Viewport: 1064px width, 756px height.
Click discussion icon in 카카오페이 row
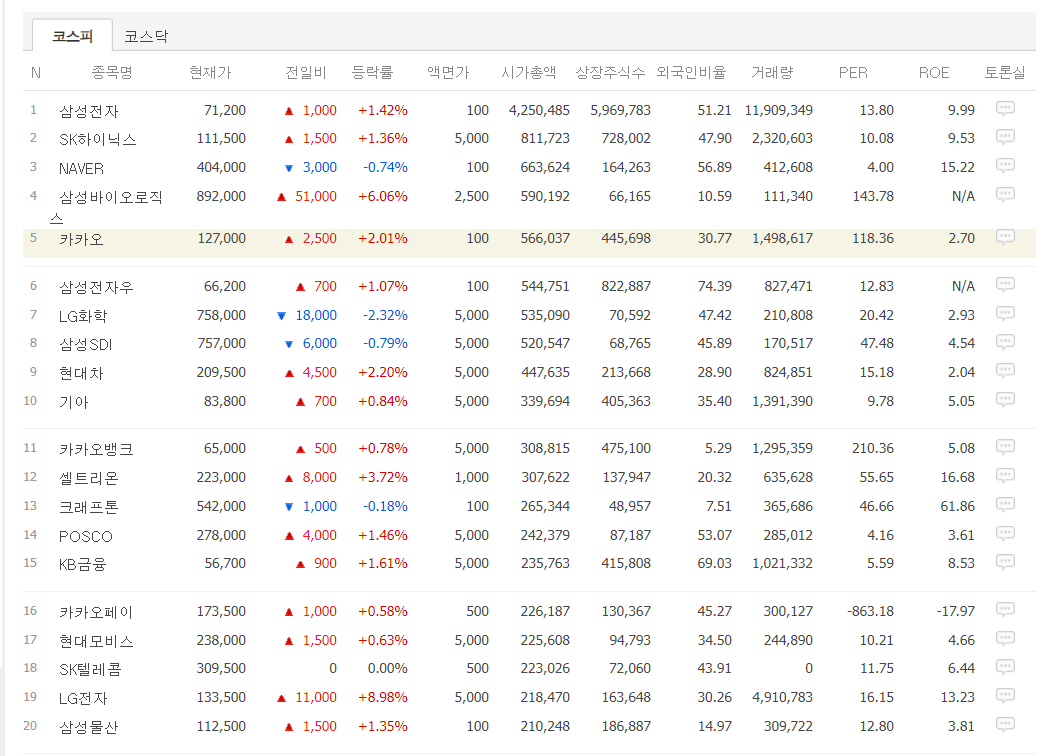tap(1005, 610)
